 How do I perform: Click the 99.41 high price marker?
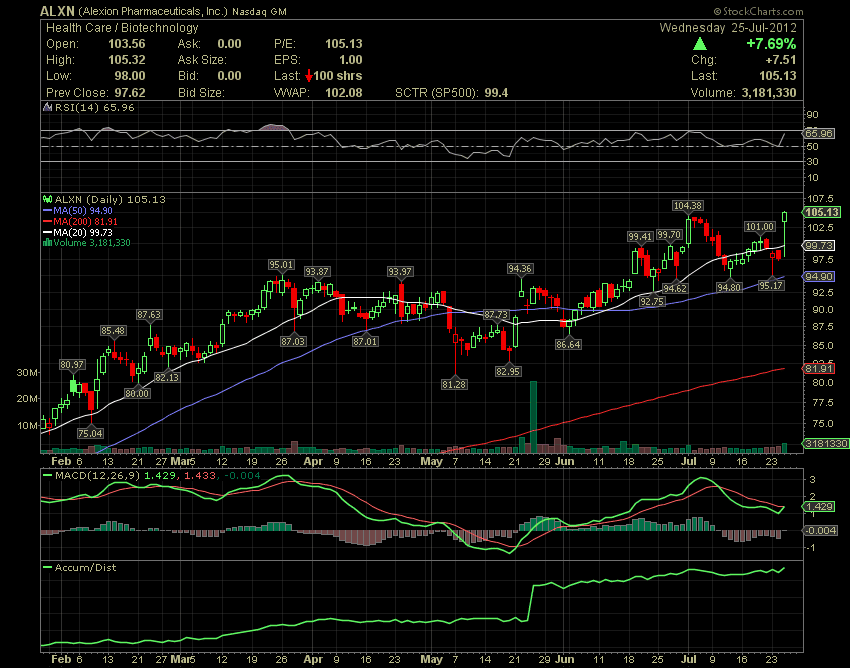[x=640, y=236]
